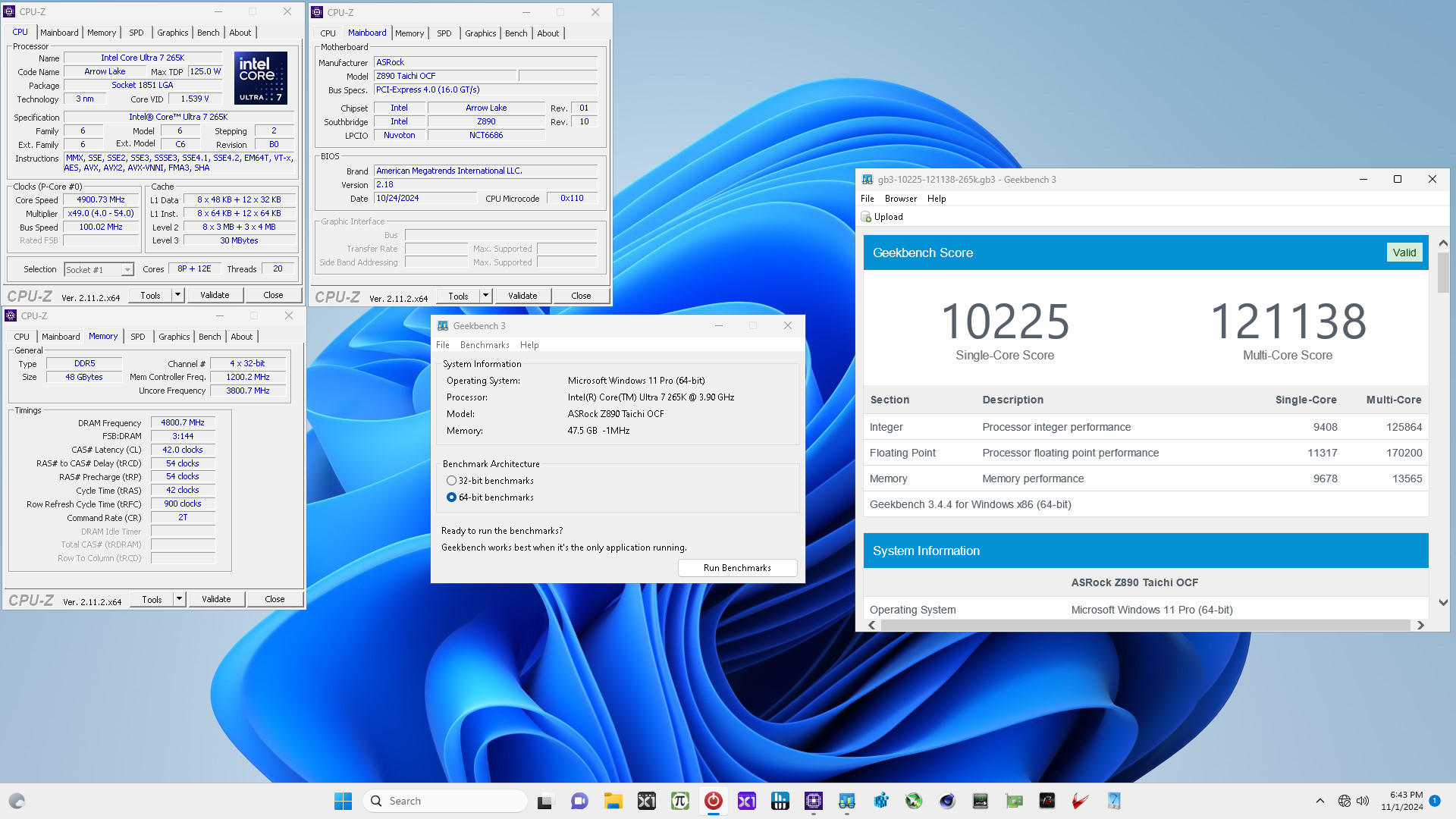Click Run Benchmarks button
Viewport: 1456px width, 819px height.
coord(737,568)
